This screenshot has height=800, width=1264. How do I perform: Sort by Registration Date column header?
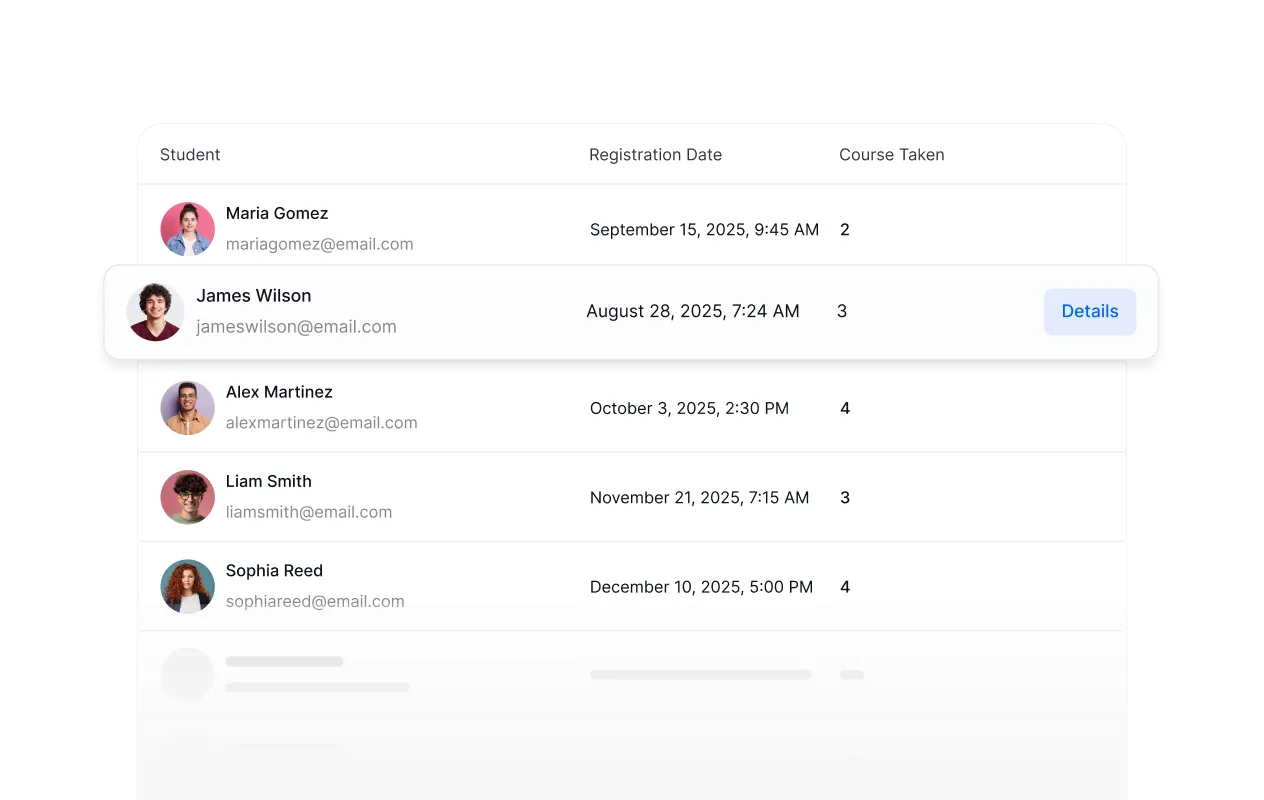tap(655, 155)
